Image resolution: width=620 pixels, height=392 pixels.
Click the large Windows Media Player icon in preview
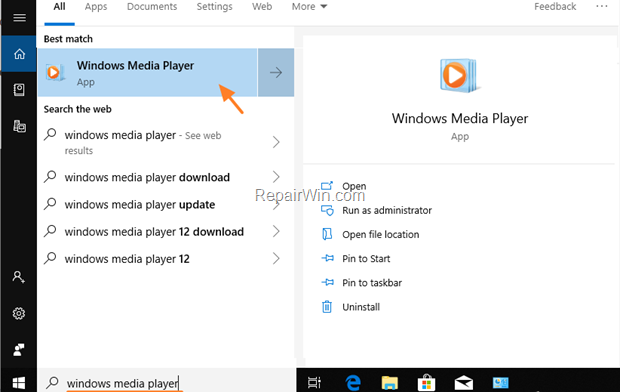click(459, 75)
